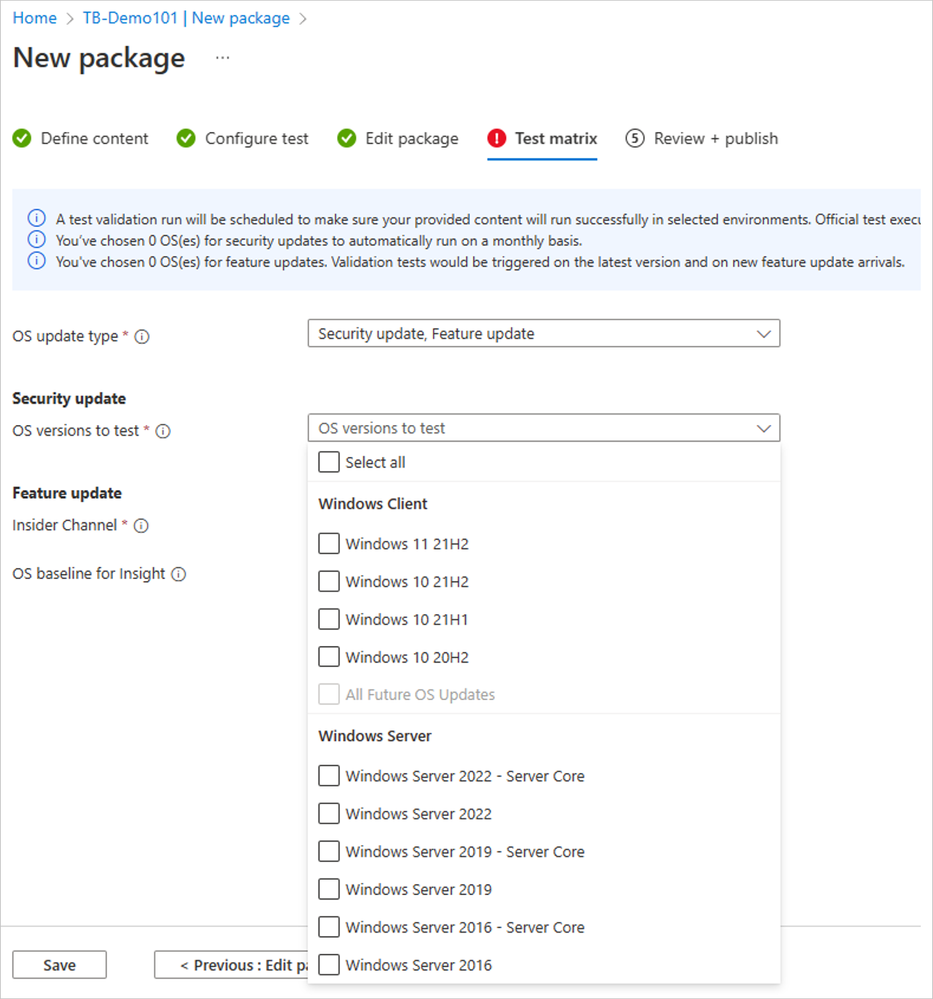Open the Home breadcrumb link

[34, 18]
